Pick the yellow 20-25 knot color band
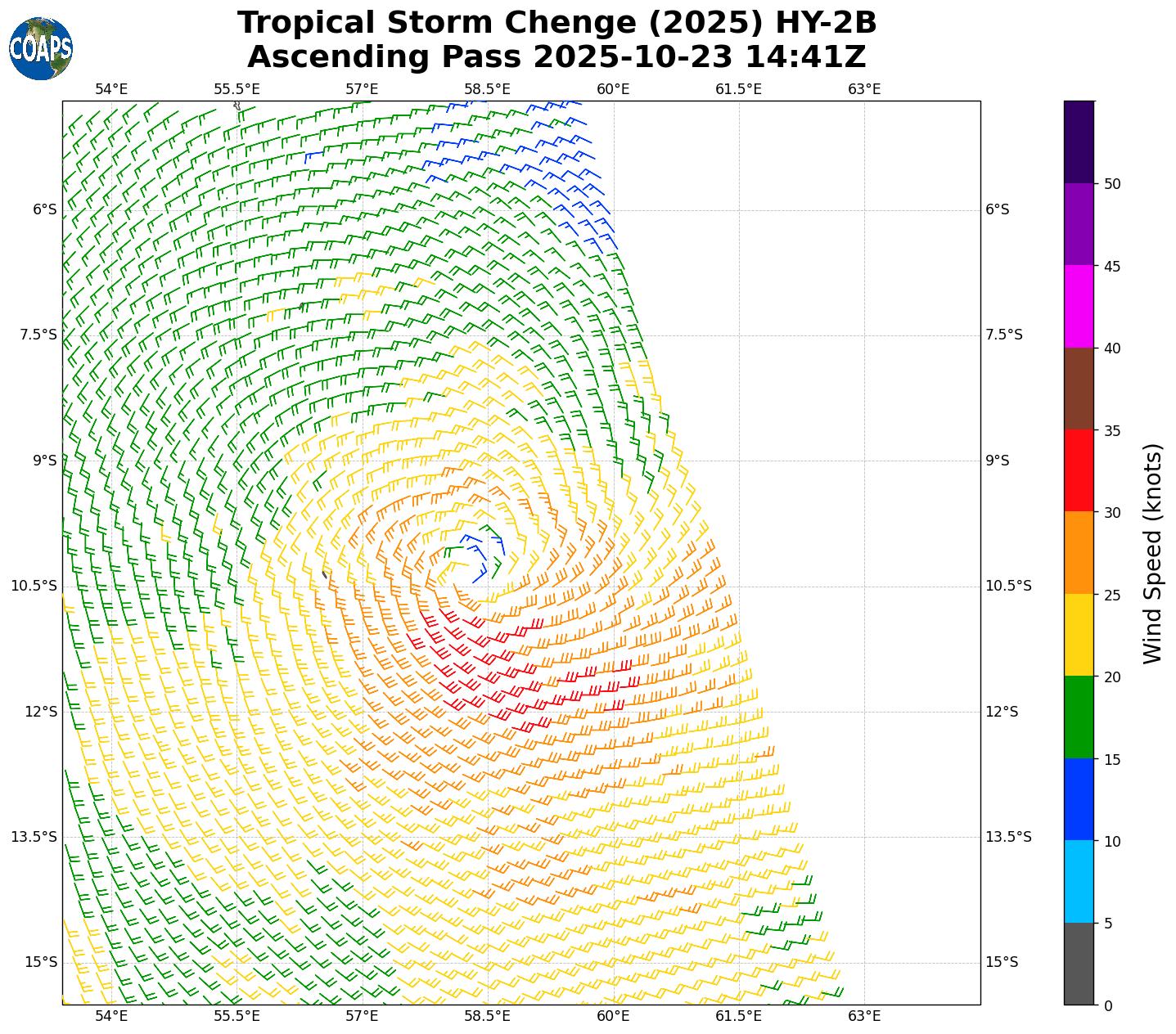The width and height of the screenshot is (1176, 1034). tap(1079, 635)
